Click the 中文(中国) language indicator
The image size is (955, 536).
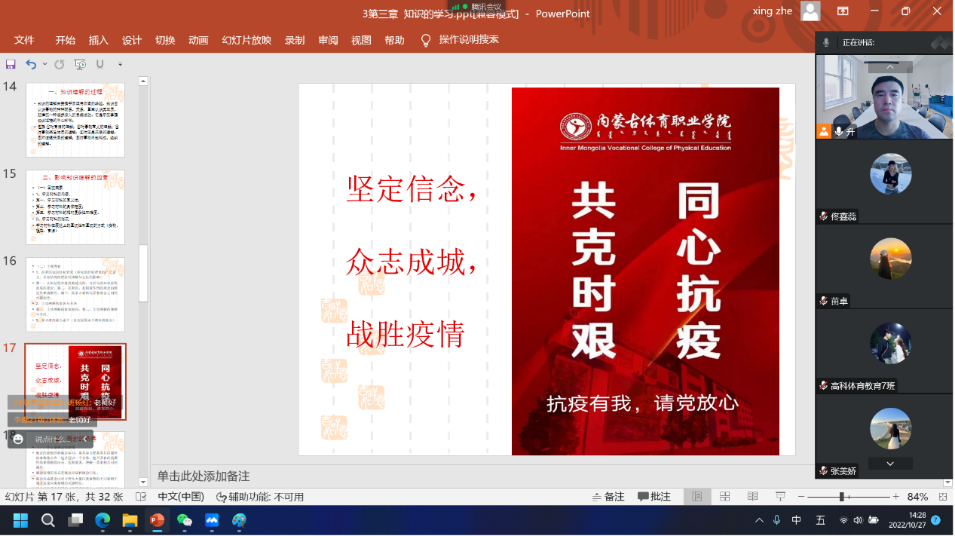[x=181, y=497]
